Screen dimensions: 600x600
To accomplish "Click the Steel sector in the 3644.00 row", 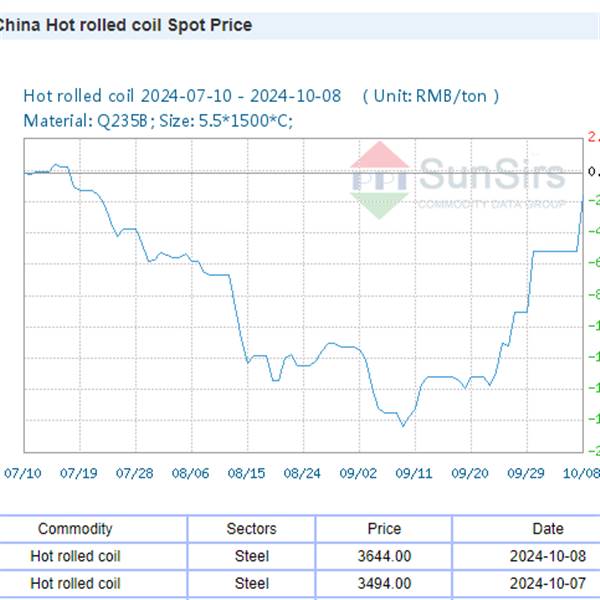I will click(x=251, y=556).
